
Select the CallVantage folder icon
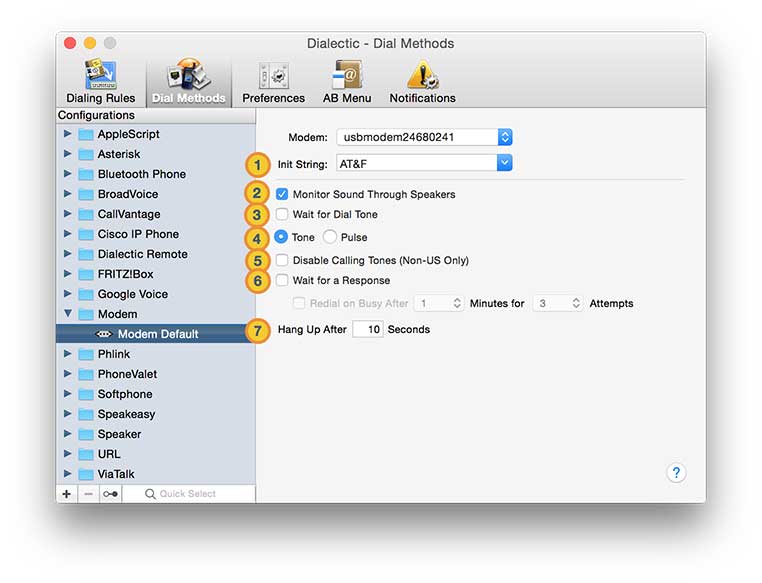pos(86,214)
